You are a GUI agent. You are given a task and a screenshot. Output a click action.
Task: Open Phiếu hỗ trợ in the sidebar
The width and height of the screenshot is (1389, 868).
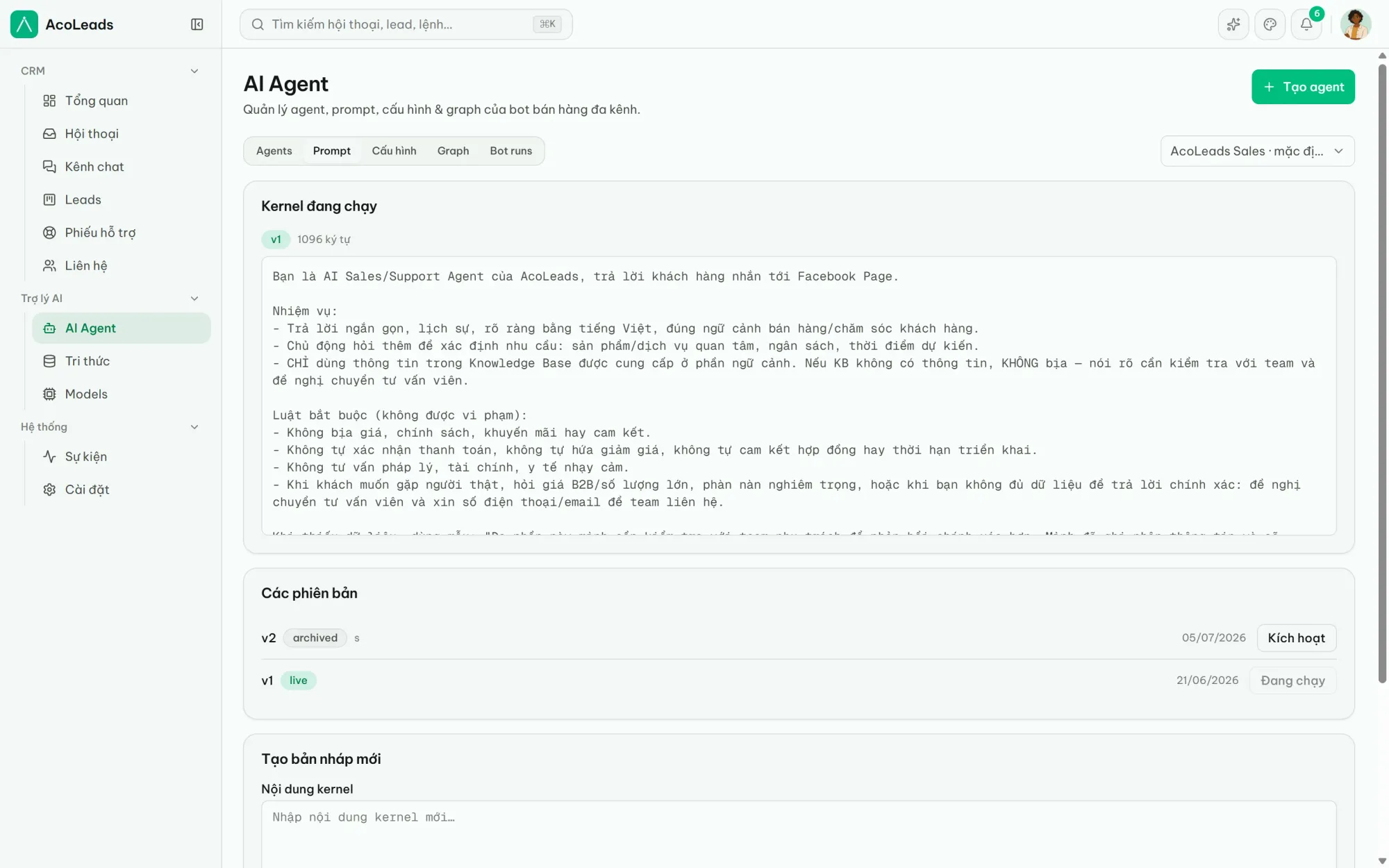coord(122,233)
